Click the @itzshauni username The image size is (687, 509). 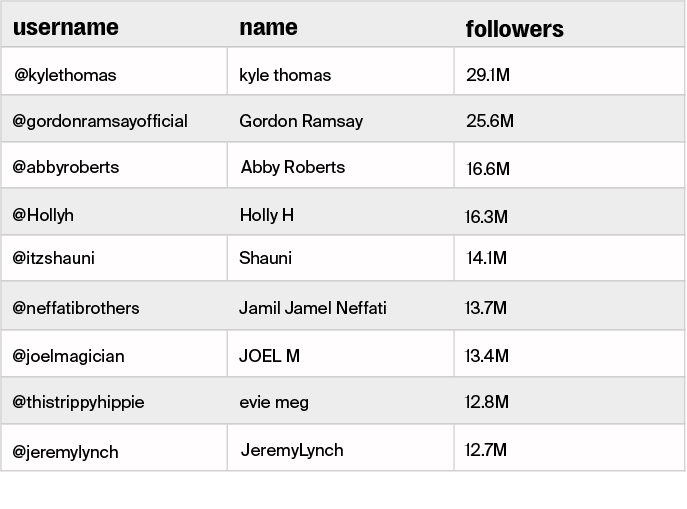coord(54,258)
